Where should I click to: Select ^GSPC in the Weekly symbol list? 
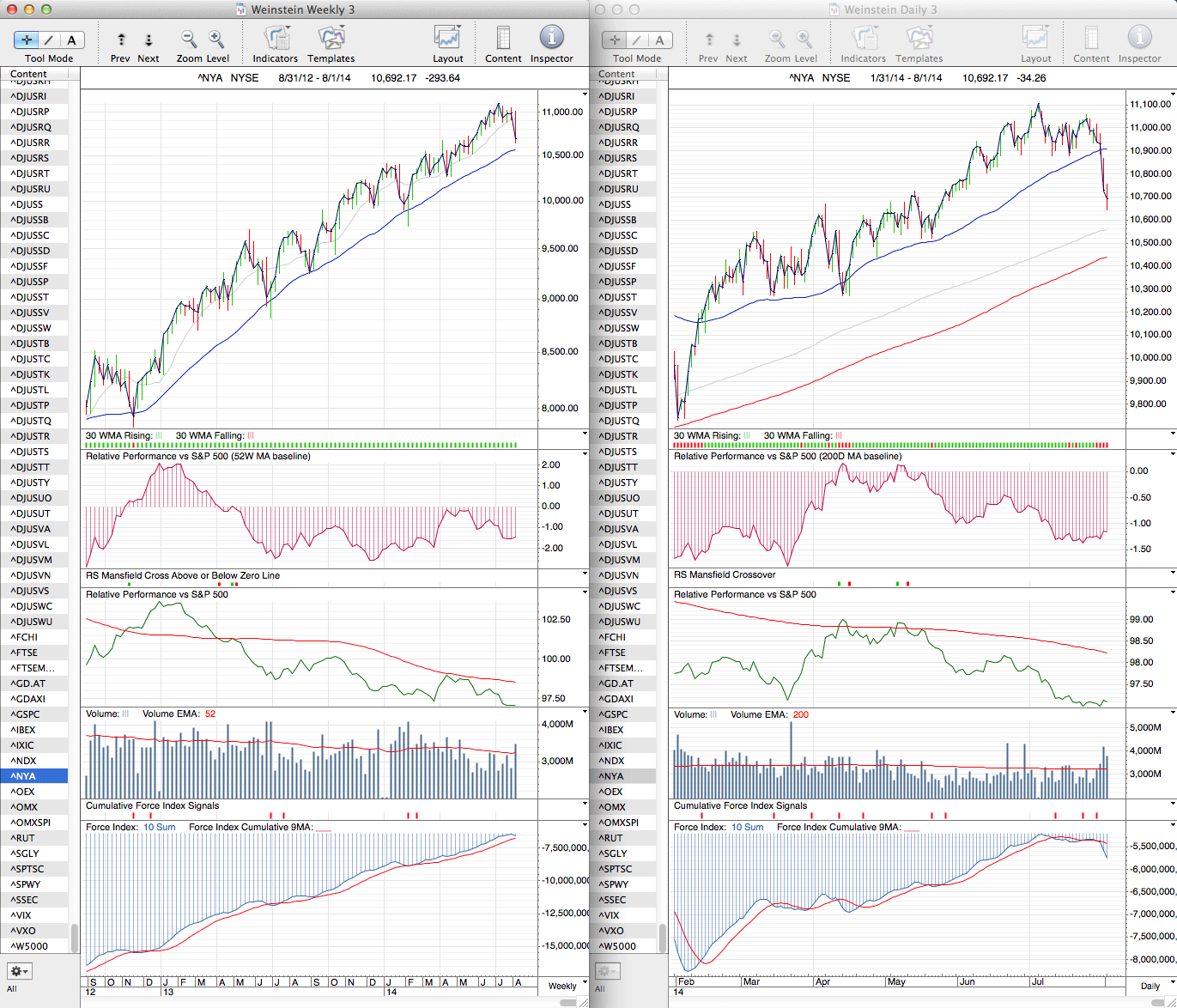(x=26, y=714)
